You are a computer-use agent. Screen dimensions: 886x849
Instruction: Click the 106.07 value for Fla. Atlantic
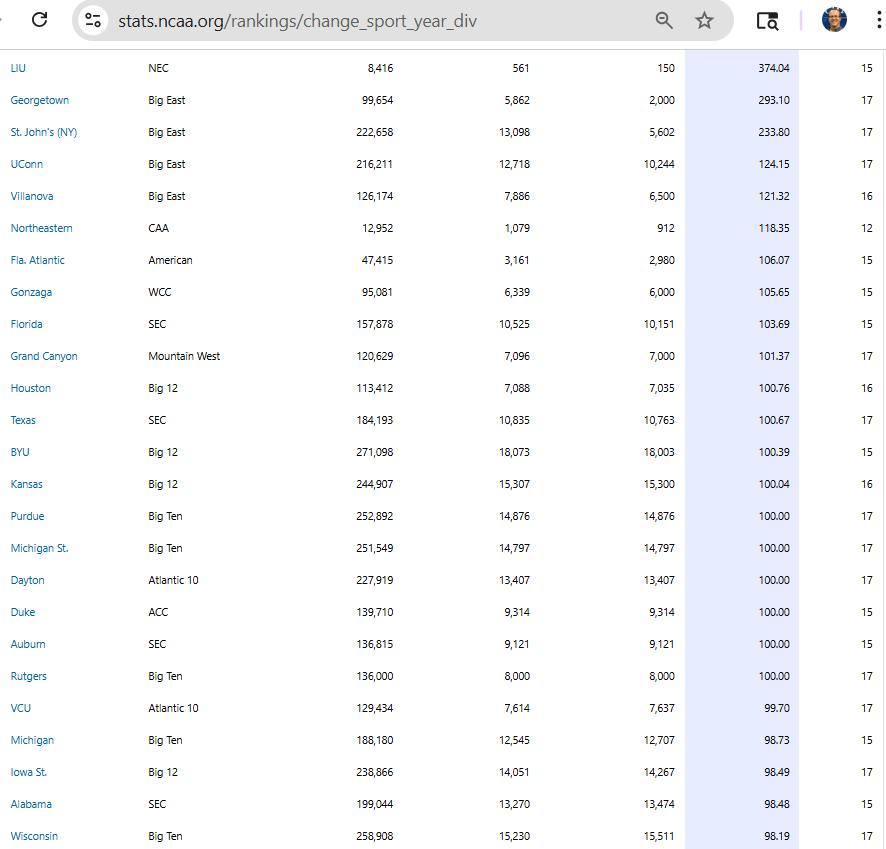(x=774, y=260)
